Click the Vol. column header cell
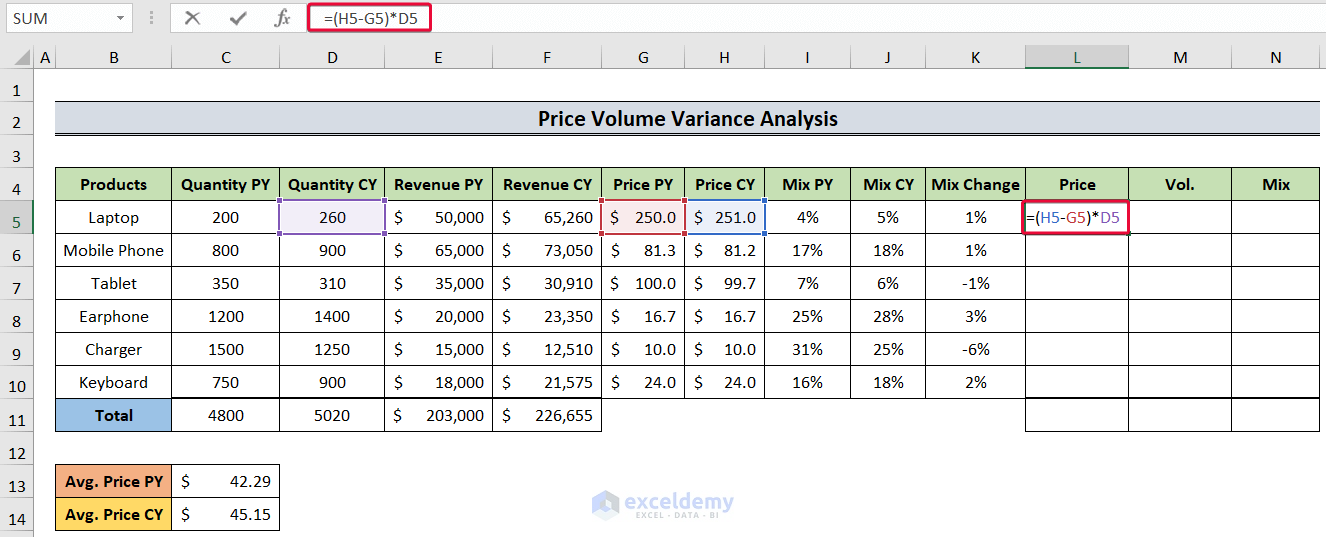The width and height of the screenshot is (1326, 537). (x=1180, y=184)
